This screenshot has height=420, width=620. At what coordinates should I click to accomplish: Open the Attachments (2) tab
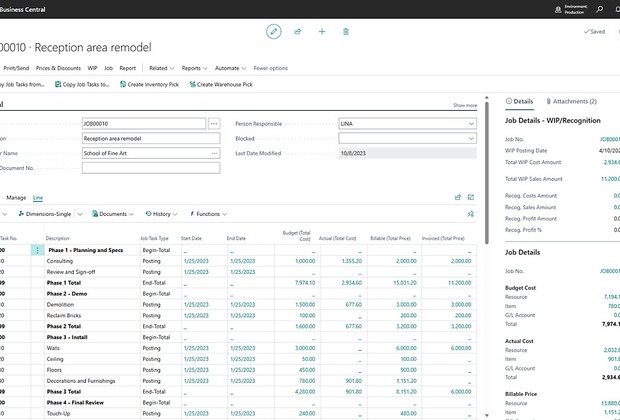571,101
